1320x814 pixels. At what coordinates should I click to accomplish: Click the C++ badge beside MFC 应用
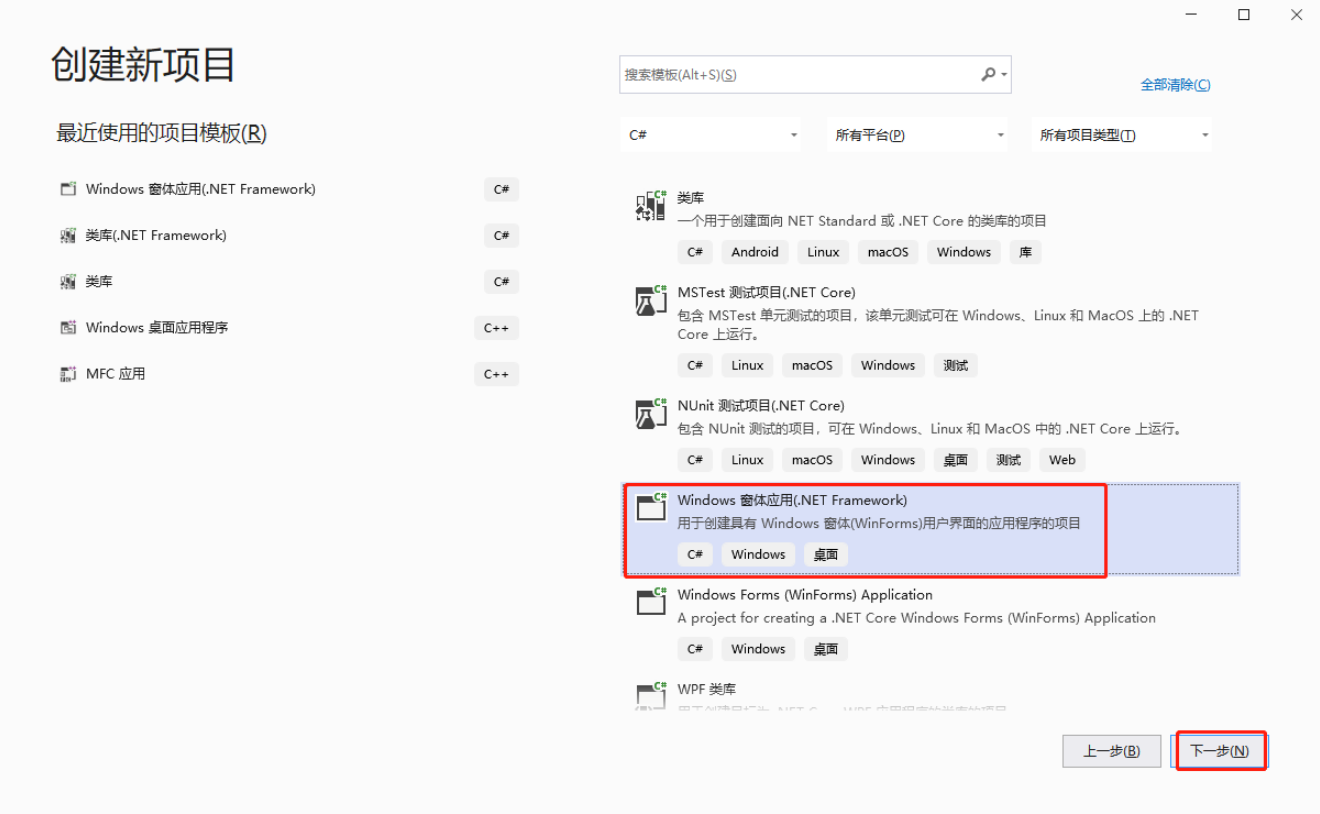click(x=496, y=374)
